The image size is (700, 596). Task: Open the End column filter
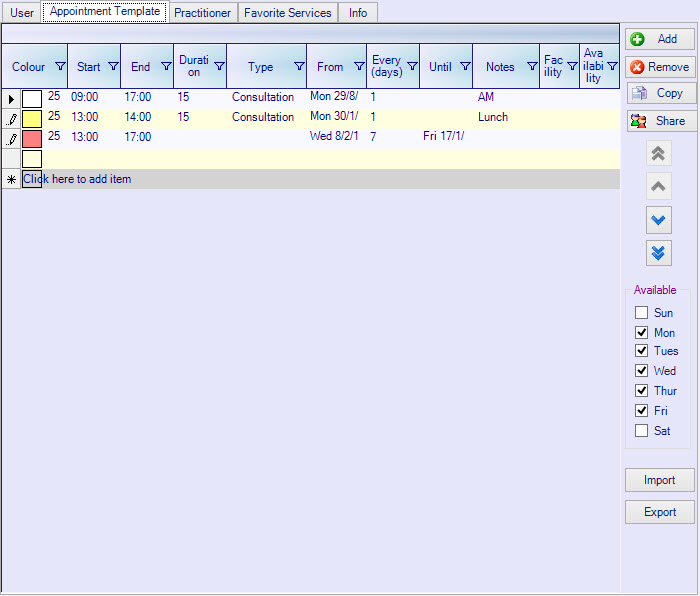coord(166,67)
